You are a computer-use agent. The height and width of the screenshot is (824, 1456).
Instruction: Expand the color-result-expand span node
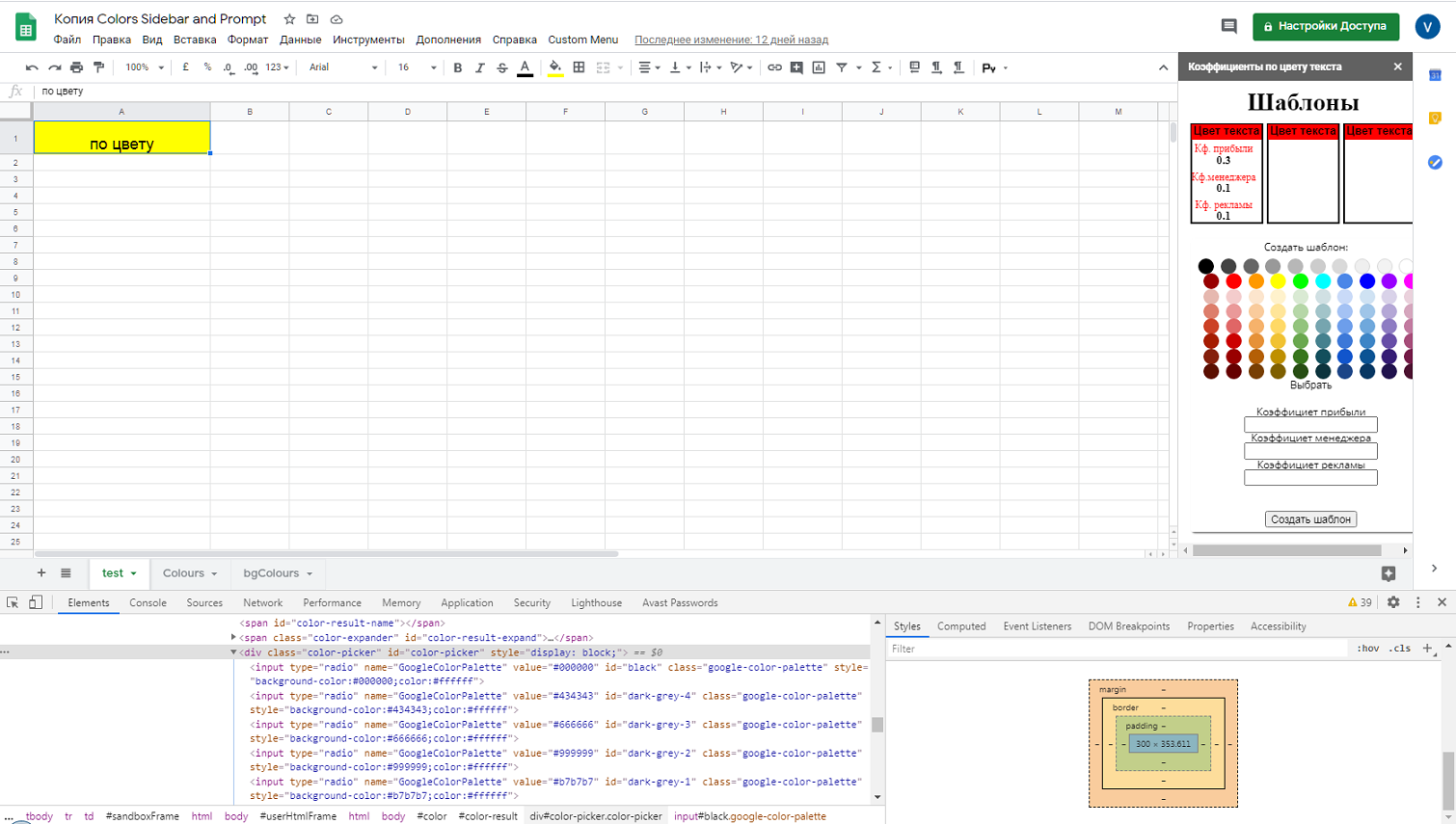point(233,638)
